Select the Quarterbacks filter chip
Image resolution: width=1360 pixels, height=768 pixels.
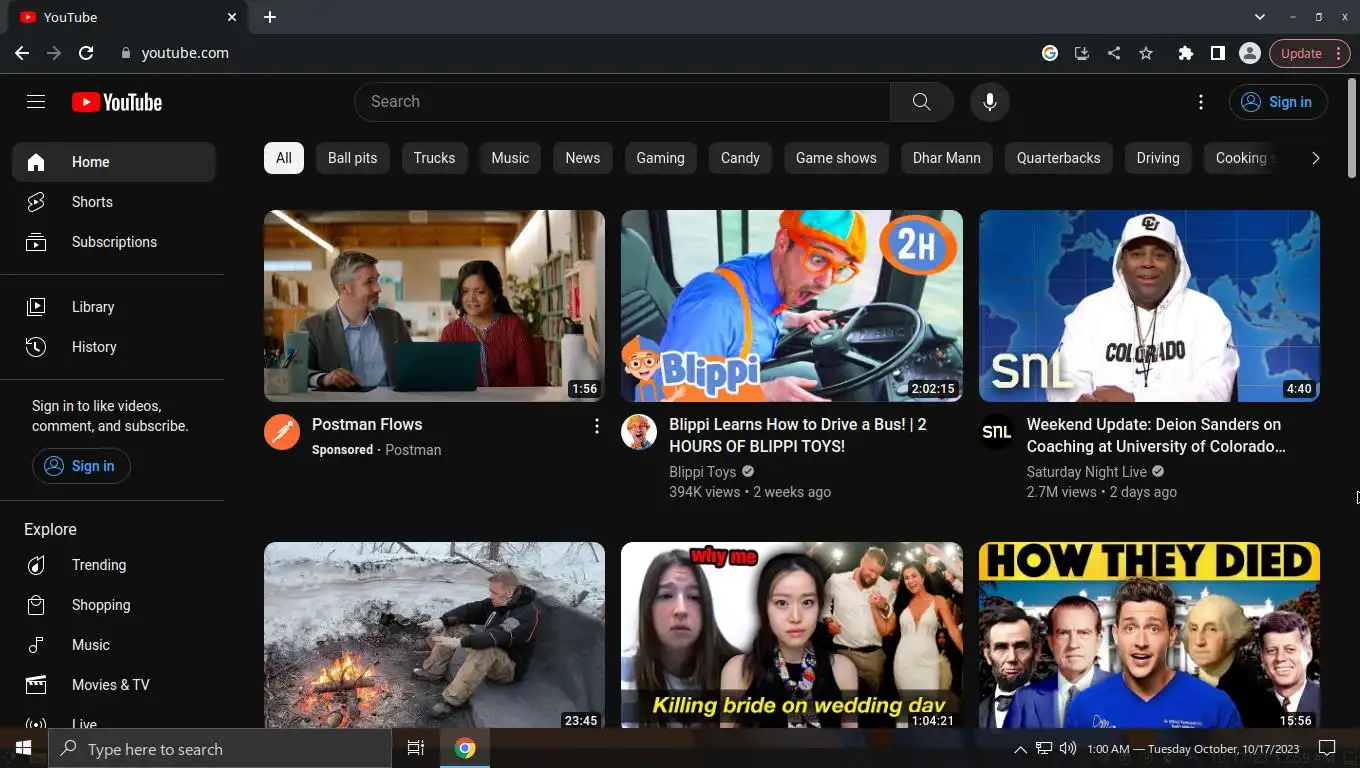pos(1059,158)
